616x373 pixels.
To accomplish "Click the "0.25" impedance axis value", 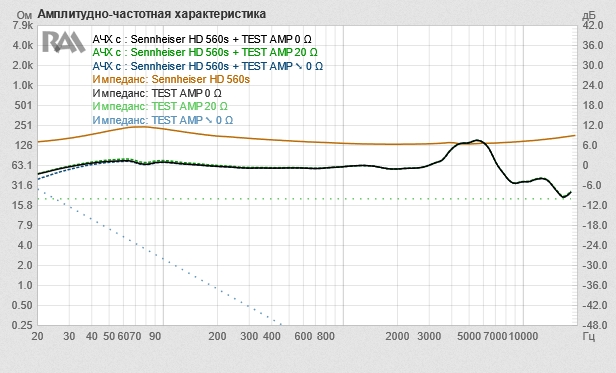I will 23,325.
